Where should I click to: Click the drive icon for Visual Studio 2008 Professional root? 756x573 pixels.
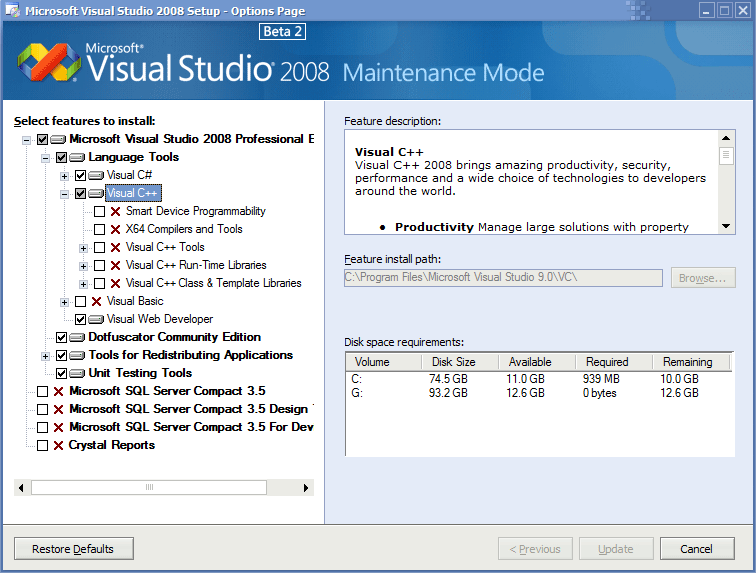click(58, 139)
